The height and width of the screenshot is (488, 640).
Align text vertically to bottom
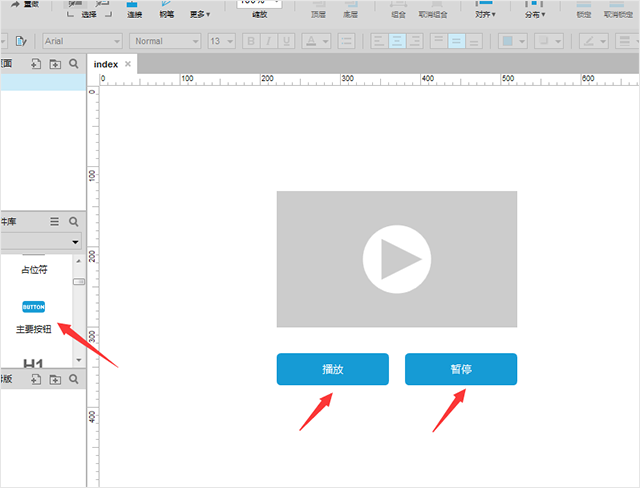(474, 41)
